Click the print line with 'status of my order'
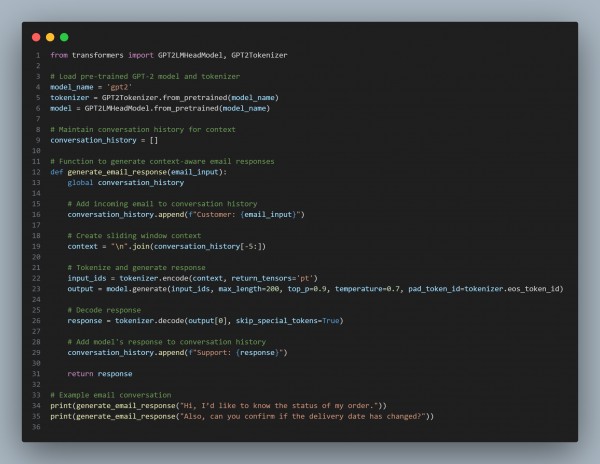This screenshot has height=464, width=600. coord(218,405)
